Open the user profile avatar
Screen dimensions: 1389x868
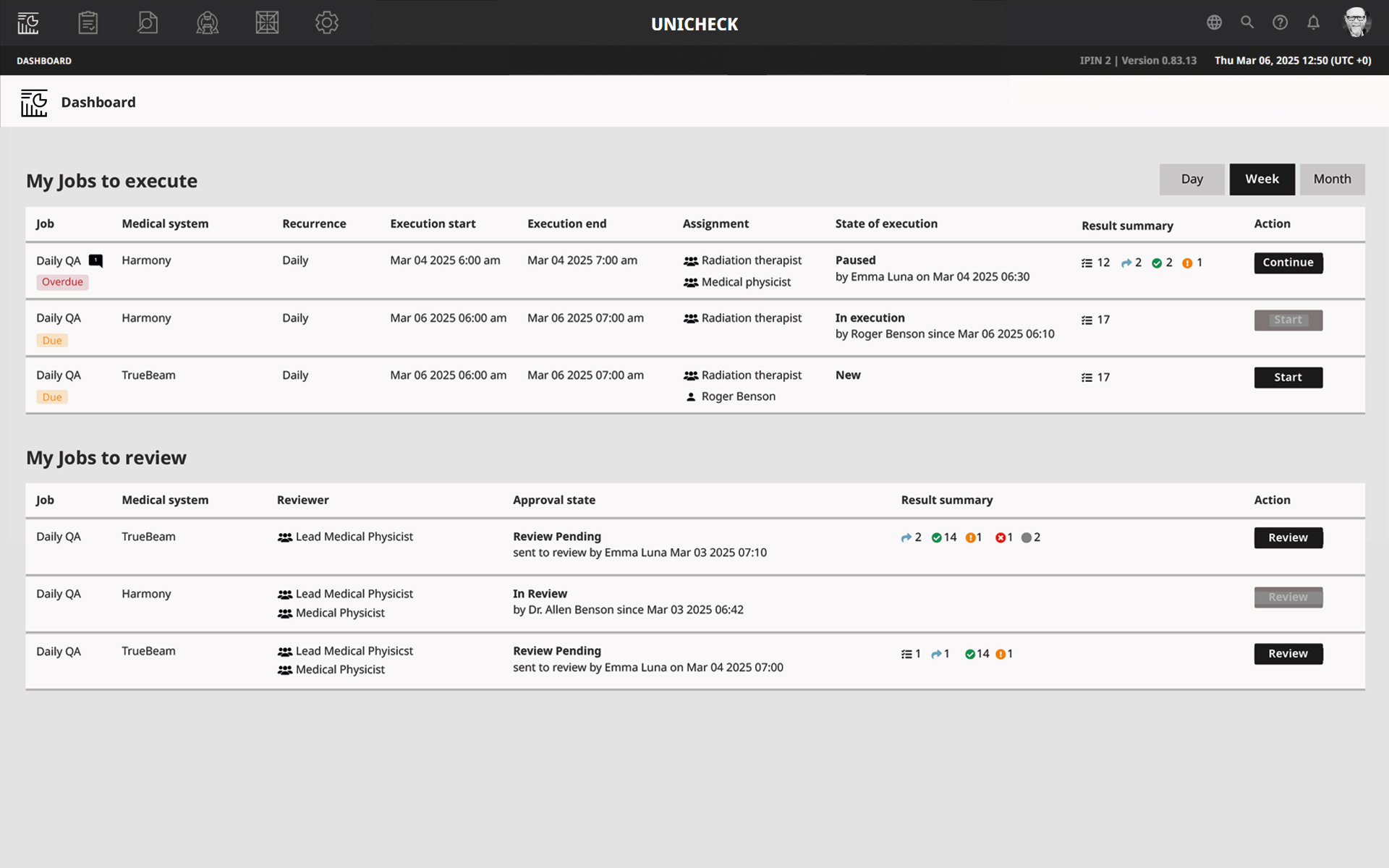pos(1356,22)
